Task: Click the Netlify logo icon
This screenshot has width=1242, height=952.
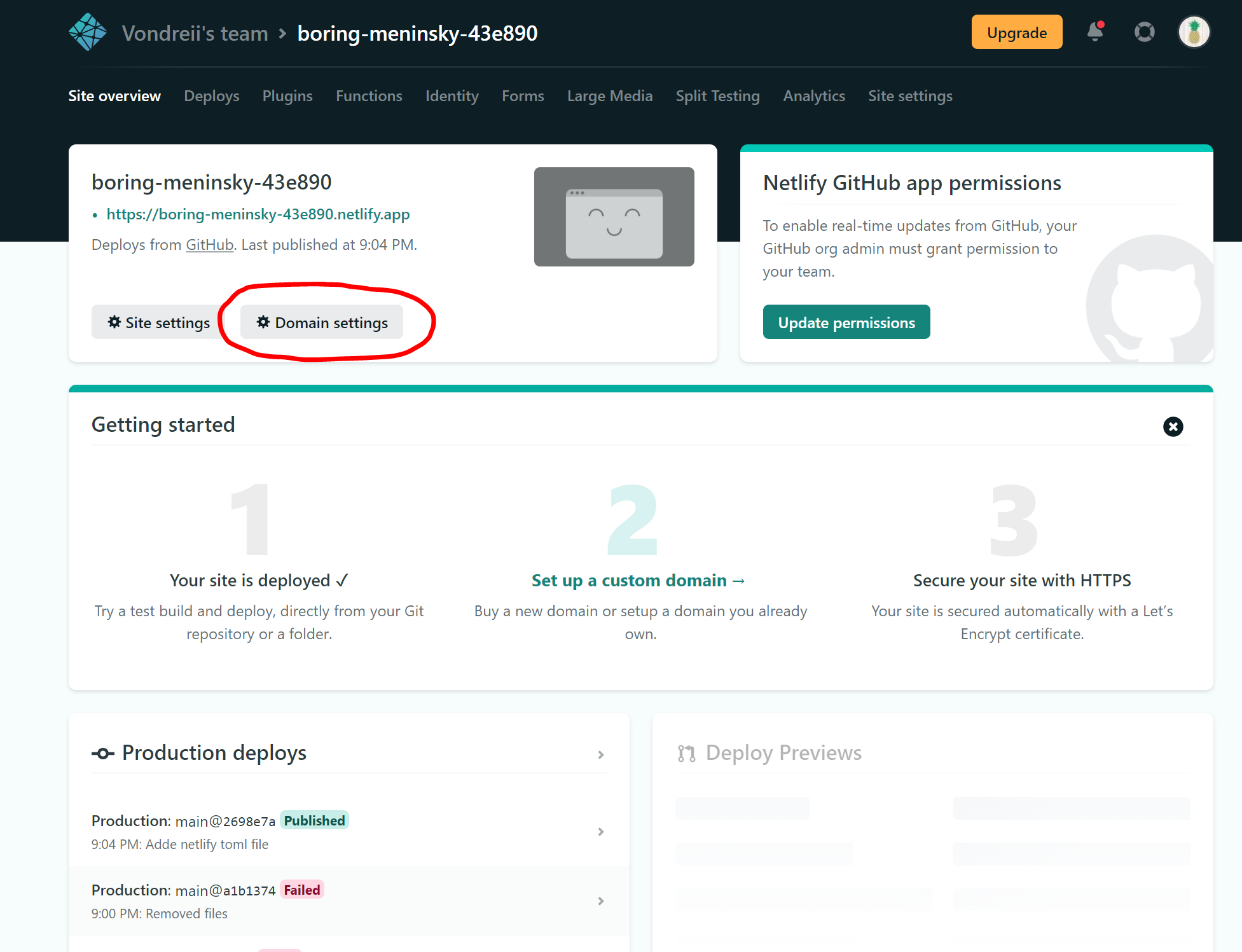Action: 88,32
